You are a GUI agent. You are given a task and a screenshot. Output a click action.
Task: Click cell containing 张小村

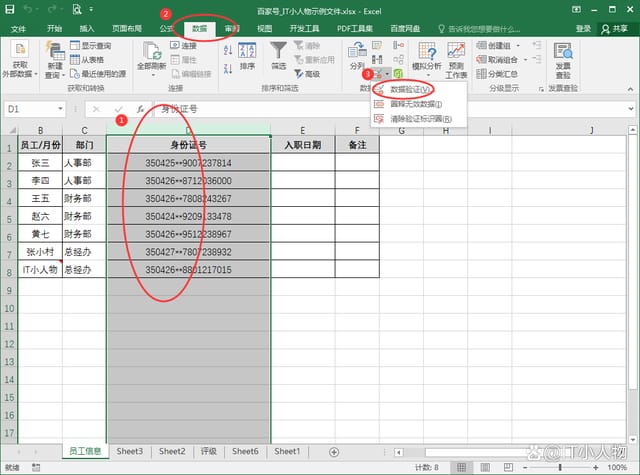pyautogui.click(x=40, y=252)
